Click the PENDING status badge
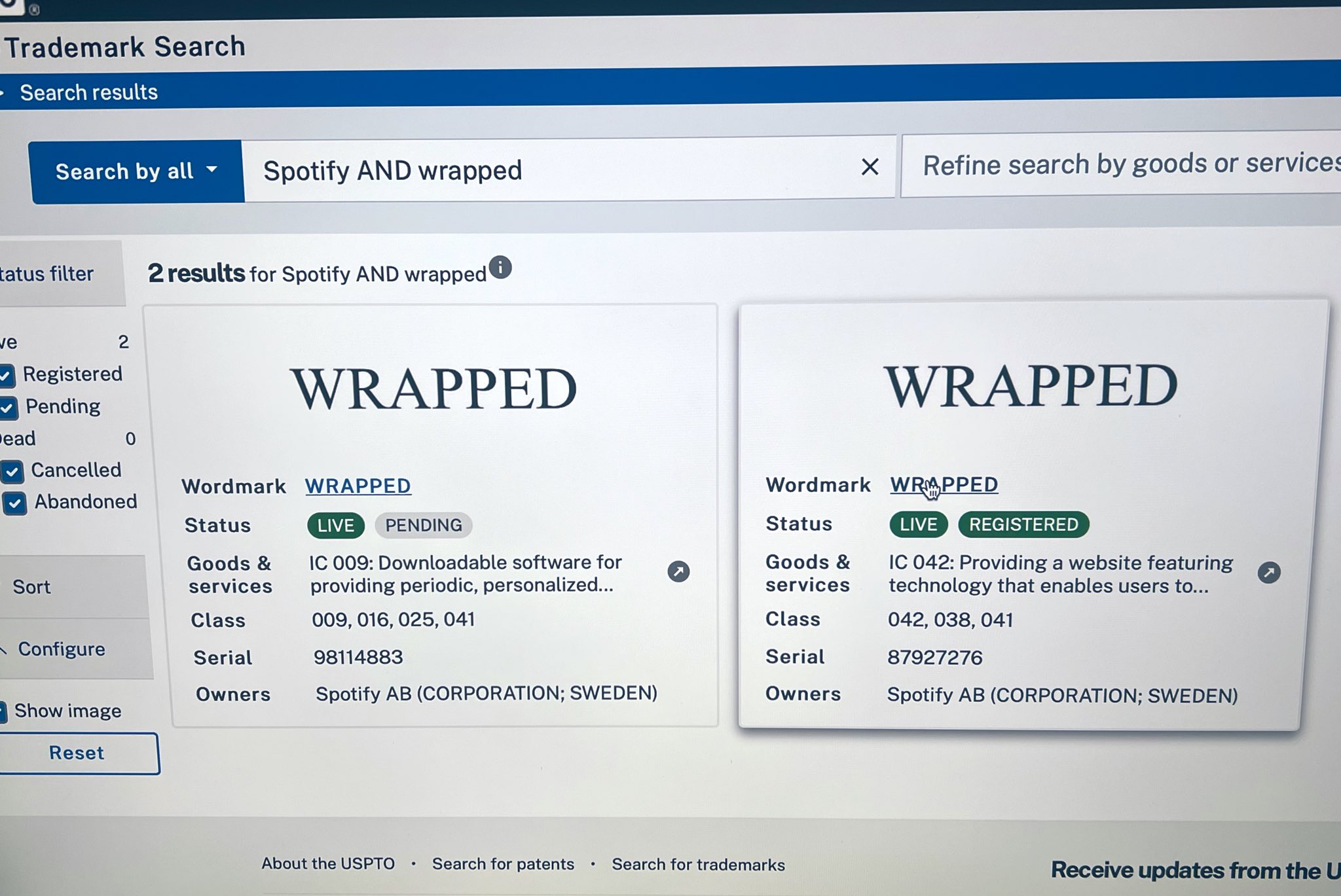Image resolution: width=1341 pixels, height=896 pixels. (x=423, y=525)
